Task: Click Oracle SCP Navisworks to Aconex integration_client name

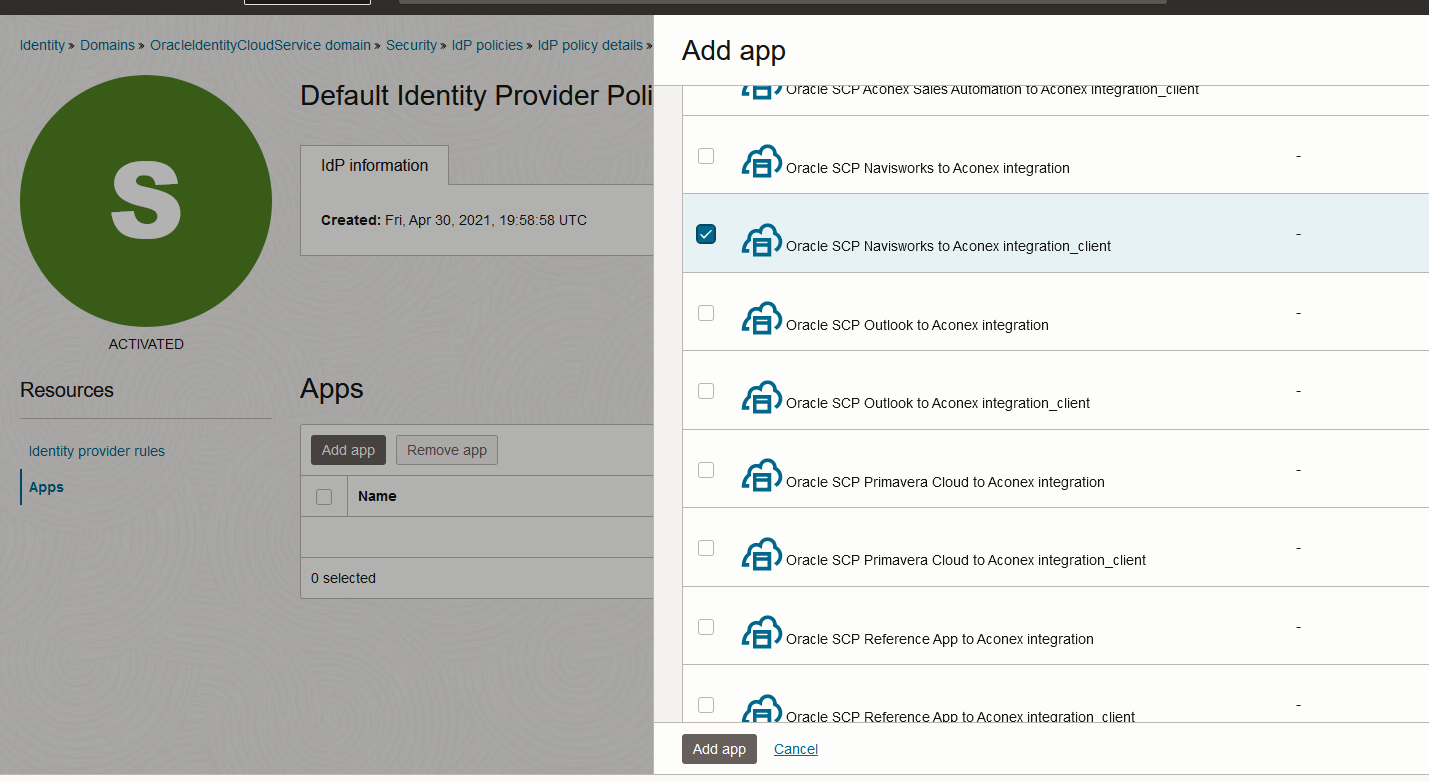Action: [948, 246]
